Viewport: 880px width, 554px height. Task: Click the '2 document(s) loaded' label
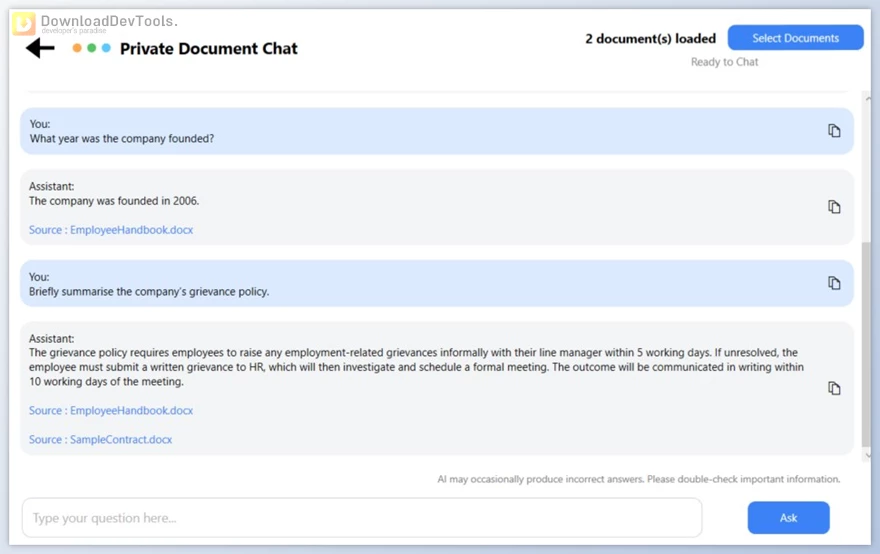pyautogui.click(x=650, y=39)
